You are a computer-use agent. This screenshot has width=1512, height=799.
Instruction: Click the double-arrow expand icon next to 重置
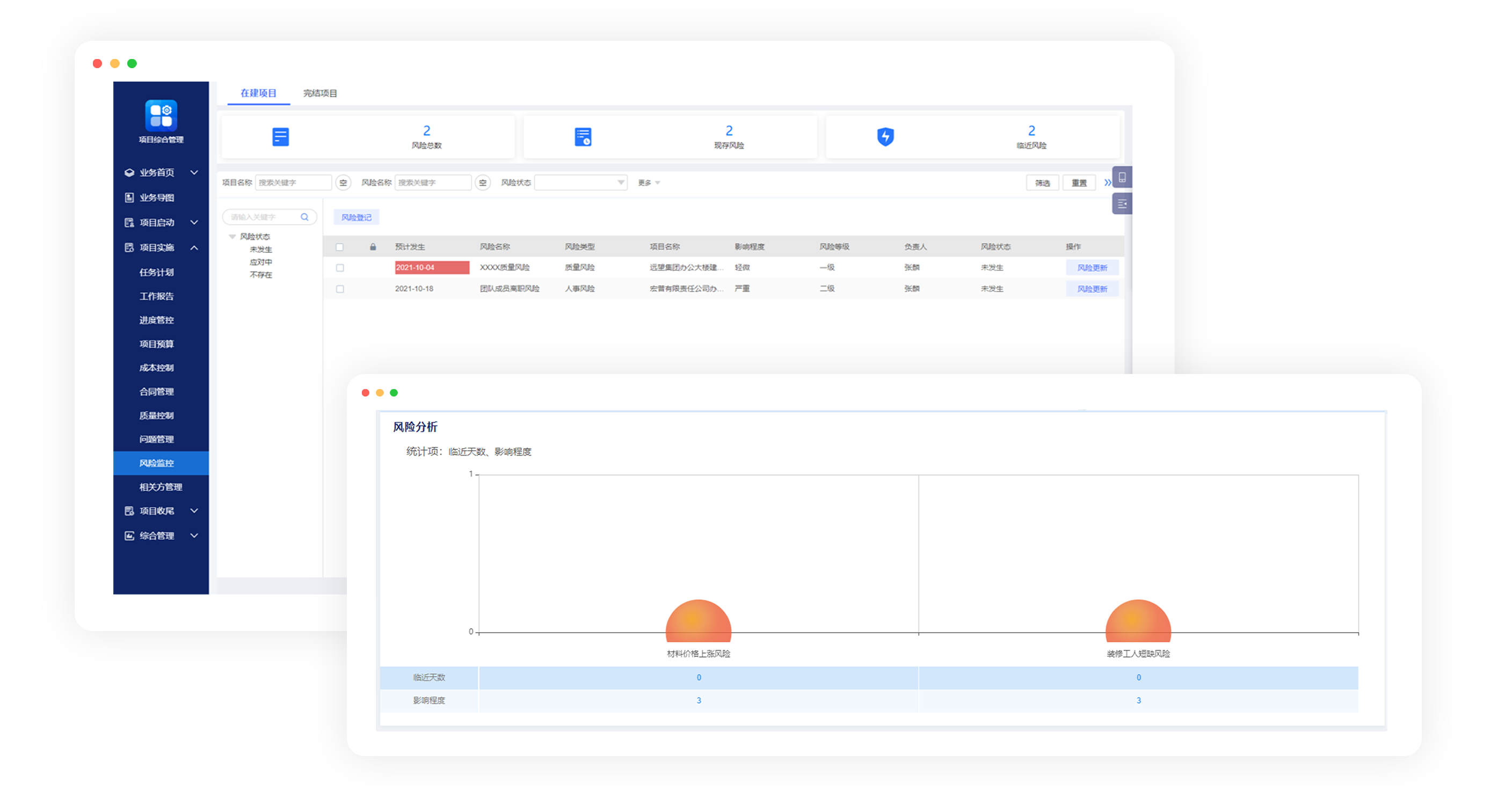coord(1107,183)
